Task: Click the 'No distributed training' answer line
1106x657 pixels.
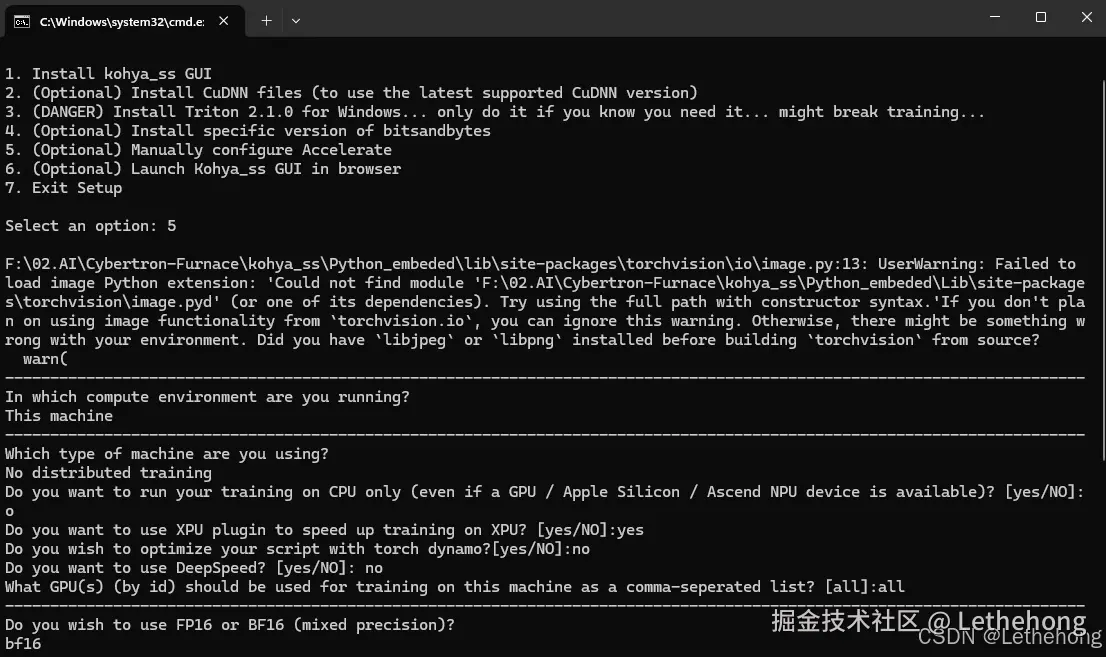Action: coord(108,473)
